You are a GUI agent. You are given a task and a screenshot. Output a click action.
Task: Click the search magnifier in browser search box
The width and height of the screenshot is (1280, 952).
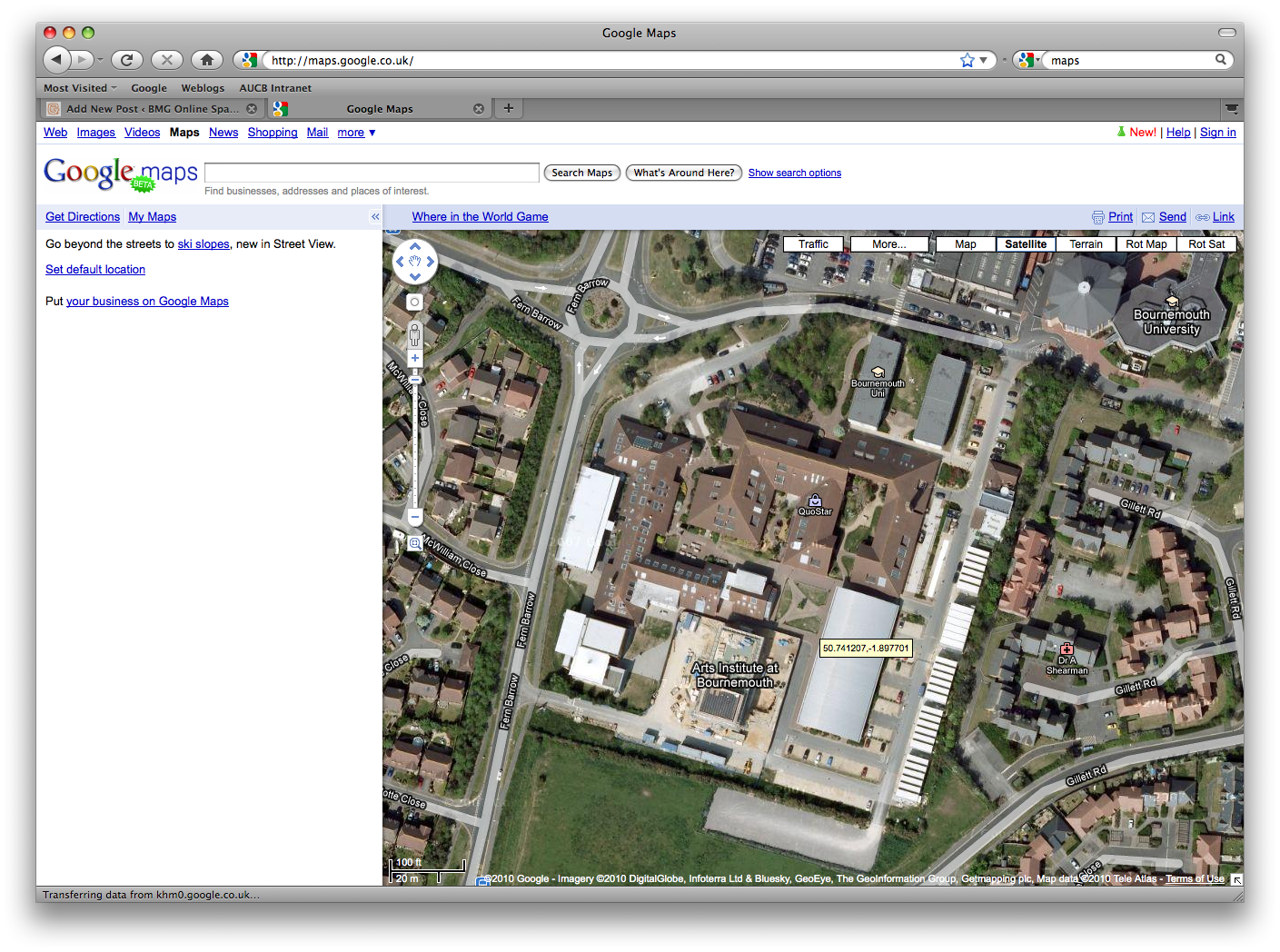tap(1221, 60)
